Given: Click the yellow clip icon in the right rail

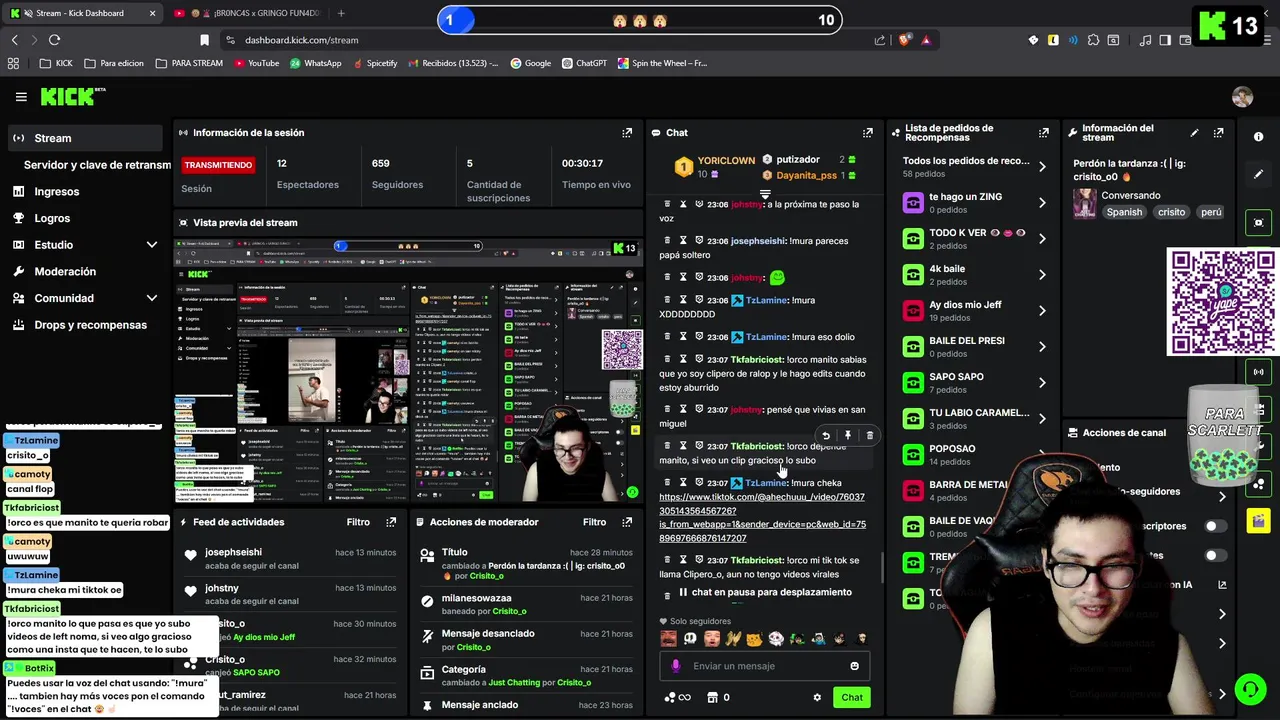Looking at the screenshot, I should click(1258, 520).
